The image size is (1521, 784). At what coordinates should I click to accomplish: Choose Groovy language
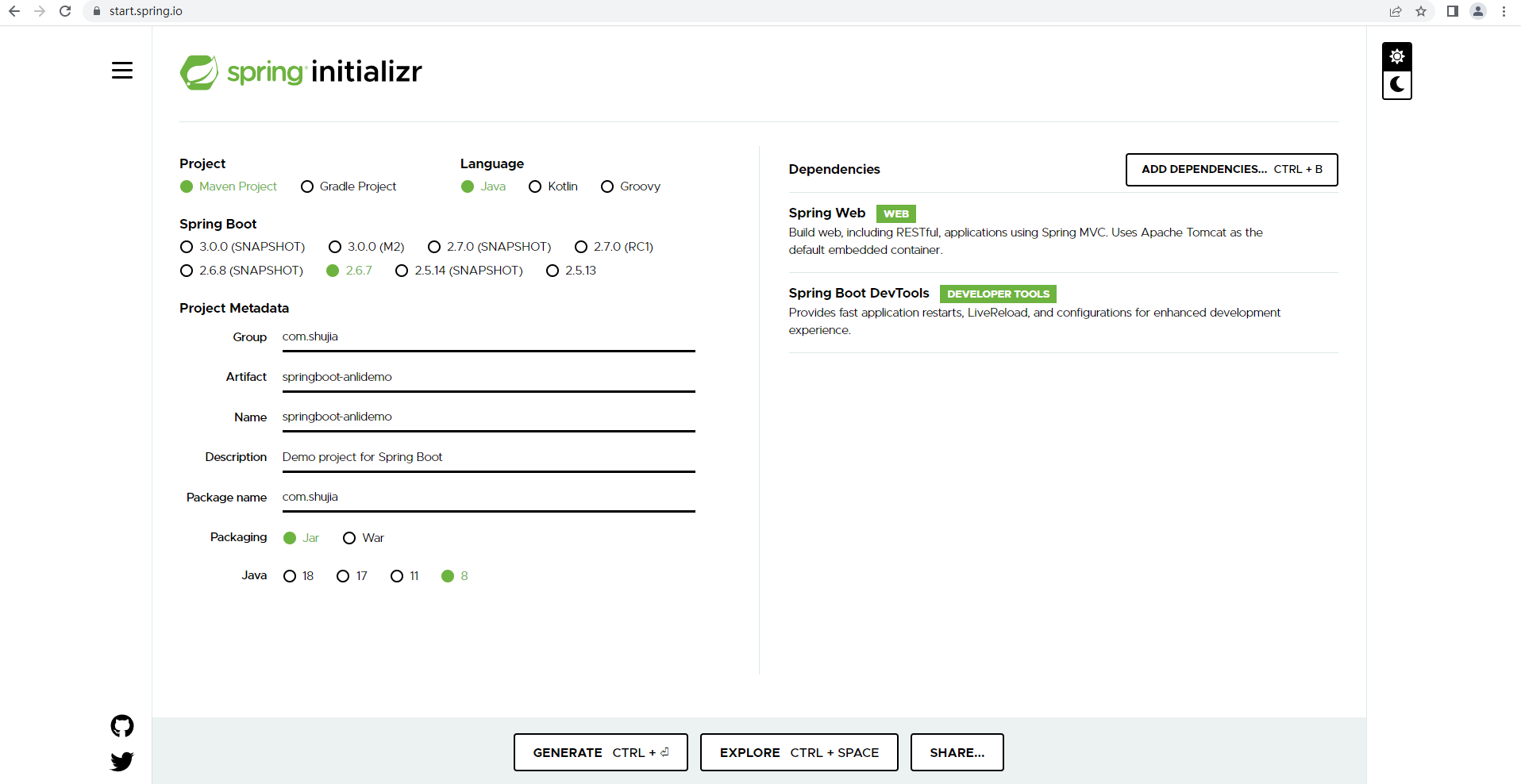(x=631, y=186)
